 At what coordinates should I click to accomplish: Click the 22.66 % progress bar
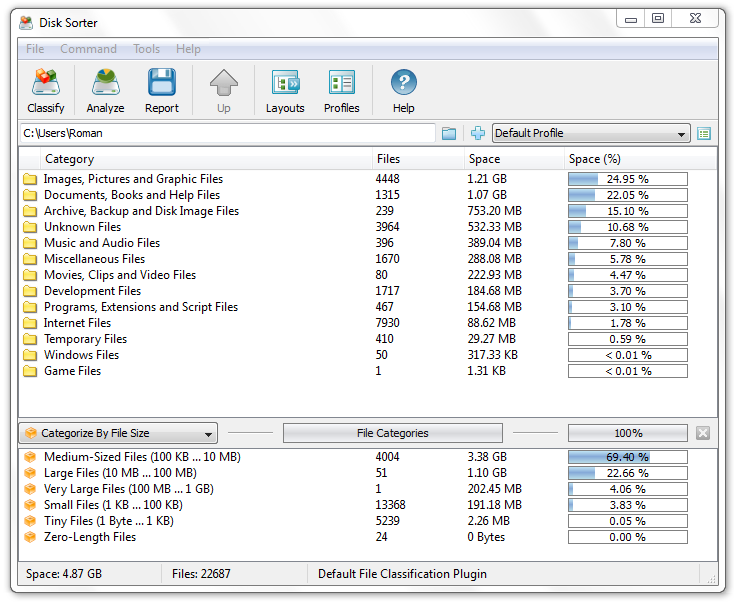pos(628,473)
